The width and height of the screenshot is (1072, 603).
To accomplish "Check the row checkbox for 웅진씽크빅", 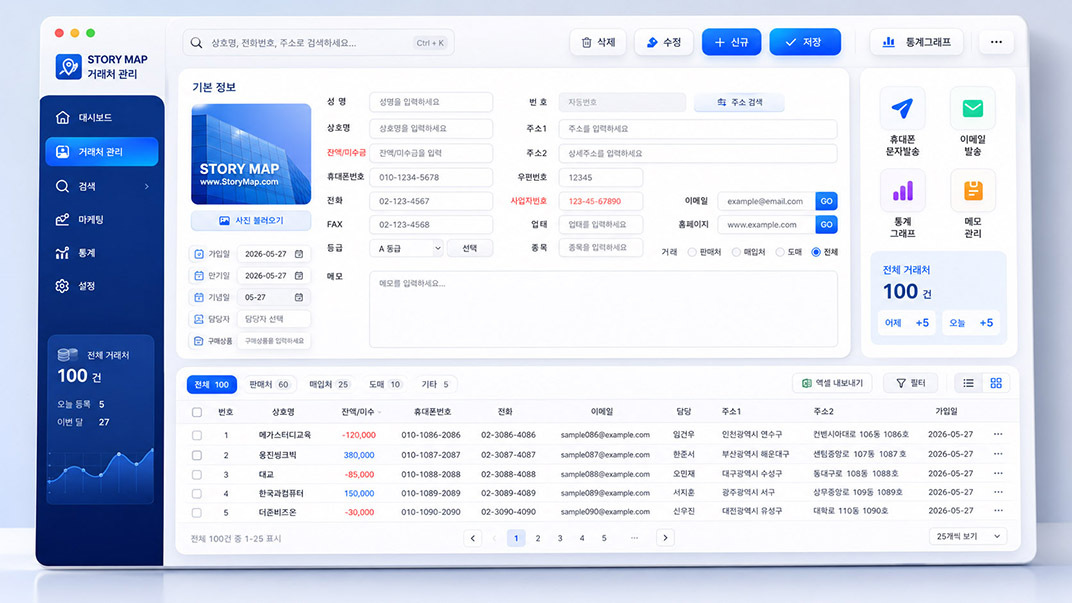I will pos(197,455).
